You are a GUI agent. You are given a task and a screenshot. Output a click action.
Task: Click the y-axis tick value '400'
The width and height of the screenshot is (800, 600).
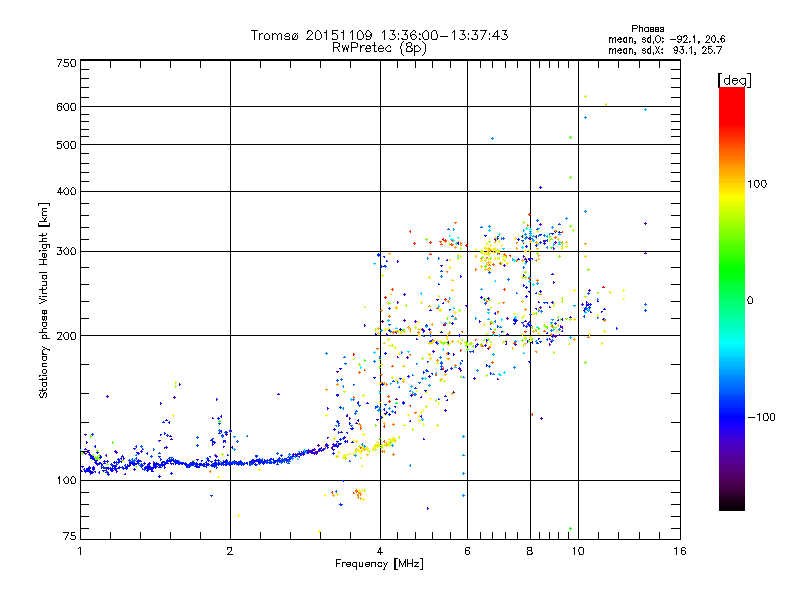pyautogui.click(x=66, y=191)
